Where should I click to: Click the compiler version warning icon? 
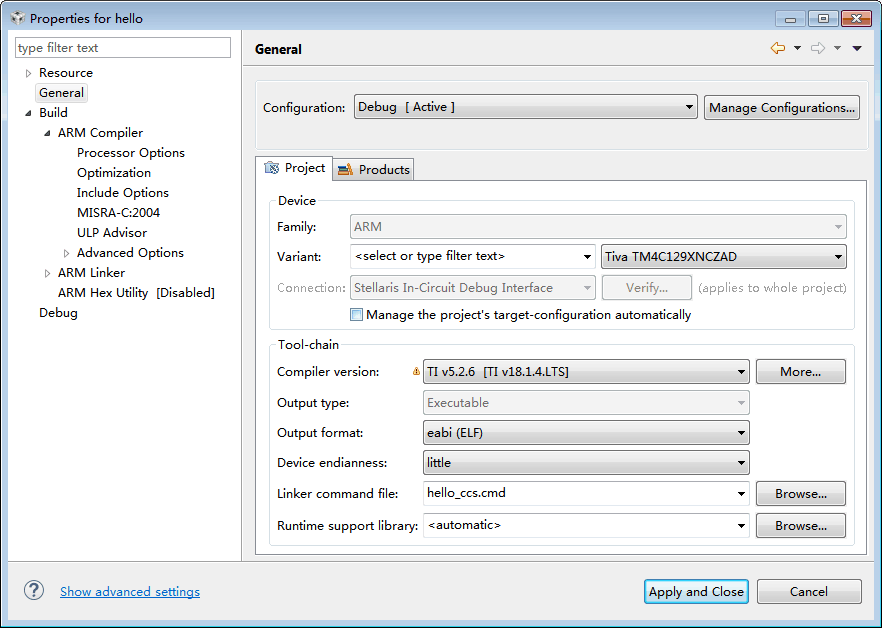pyautogui.click(x=416, y=372)
